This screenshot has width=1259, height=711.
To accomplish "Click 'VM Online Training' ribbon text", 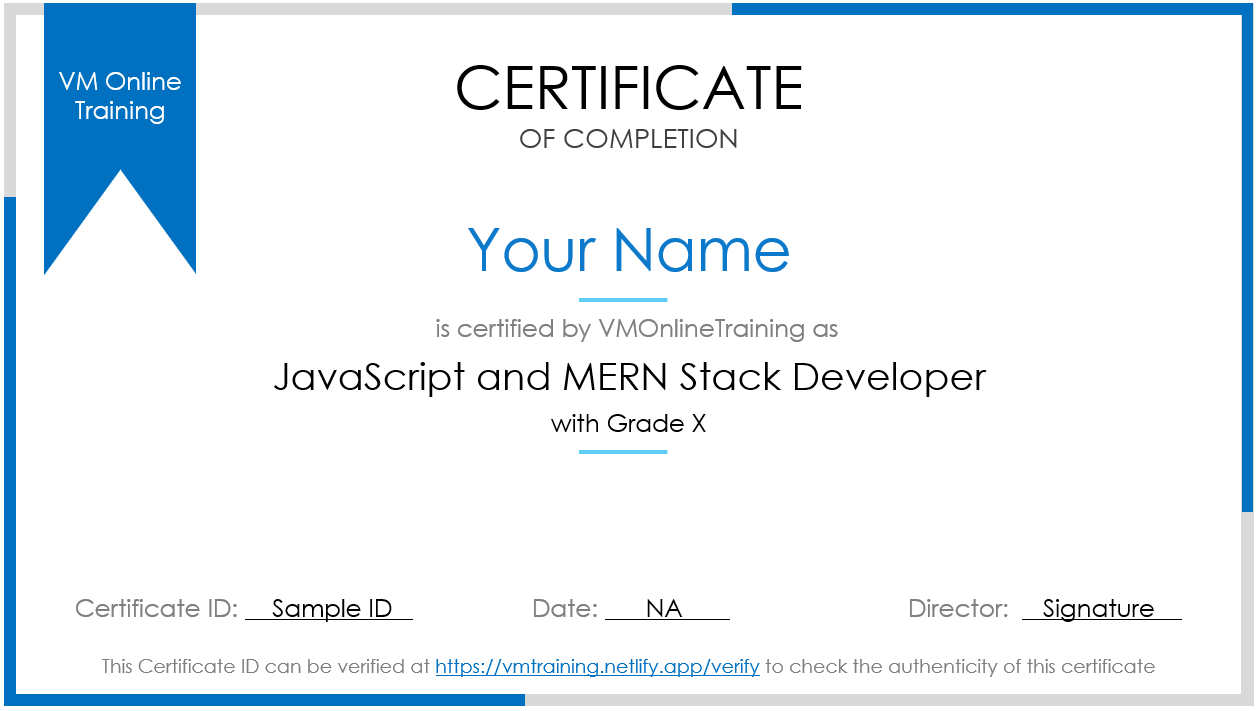I will tap(120, 96).
